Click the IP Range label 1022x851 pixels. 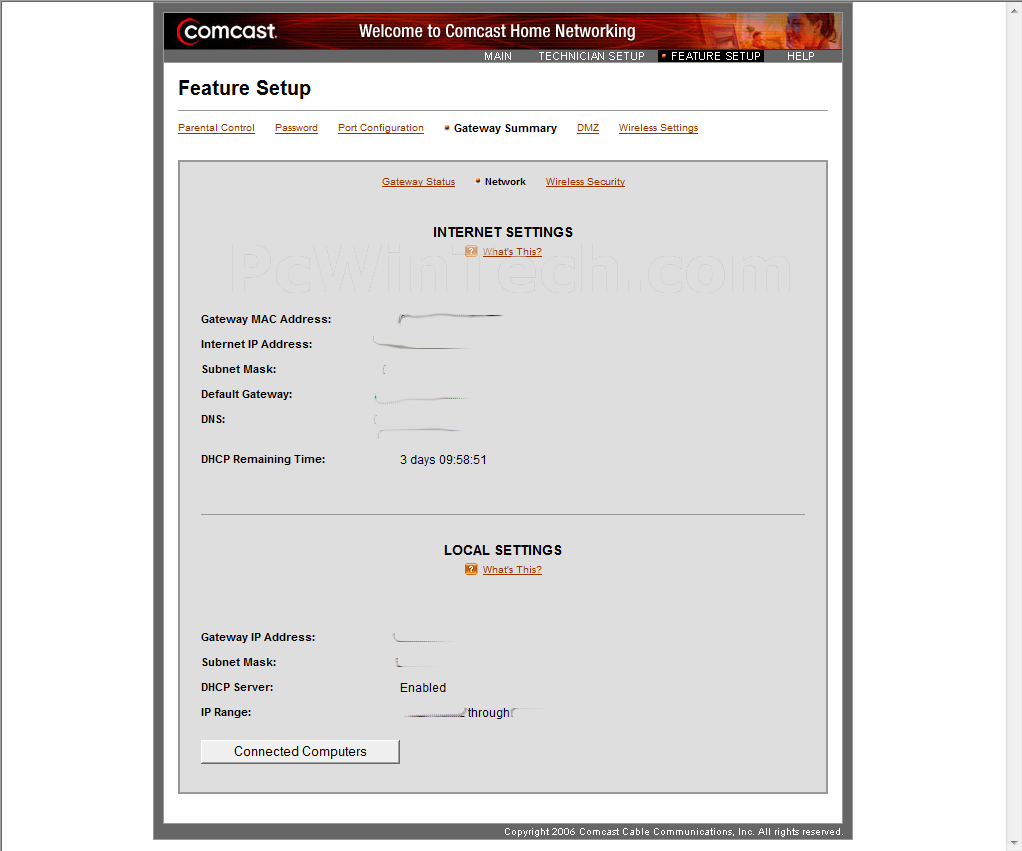click(x=226, y=712)
